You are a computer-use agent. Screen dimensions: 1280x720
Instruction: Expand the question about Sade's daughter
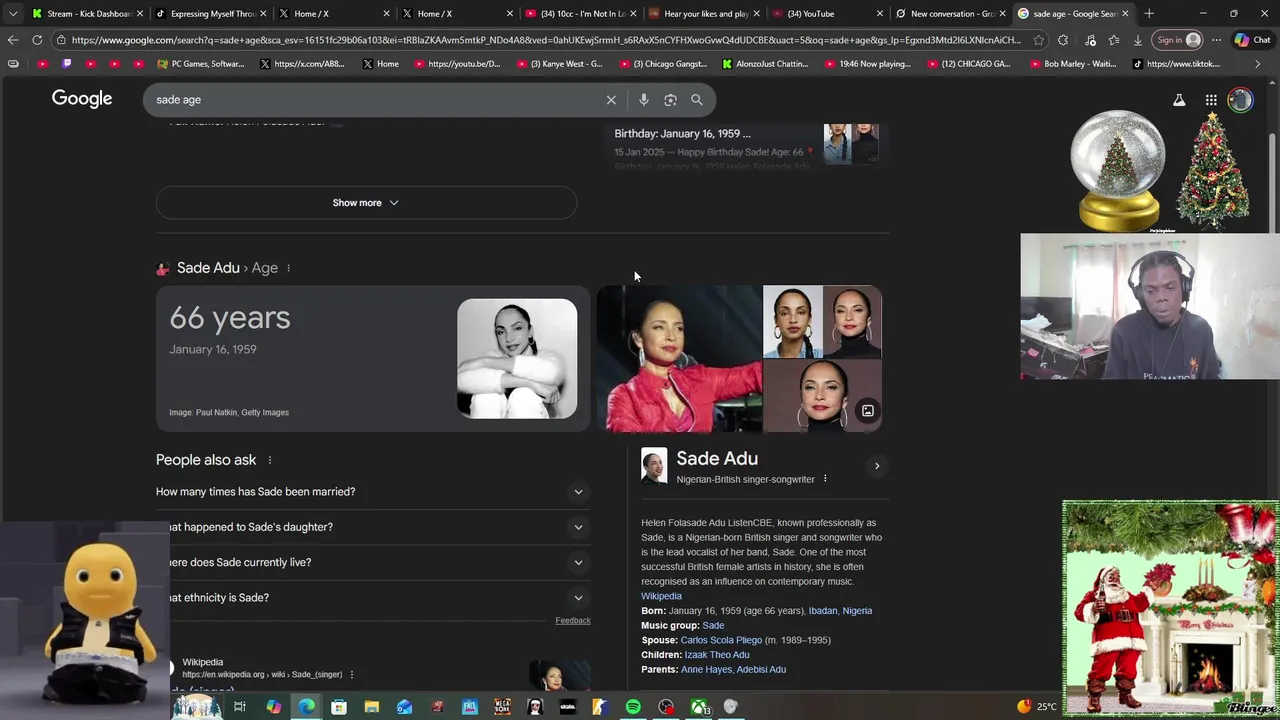373,527
